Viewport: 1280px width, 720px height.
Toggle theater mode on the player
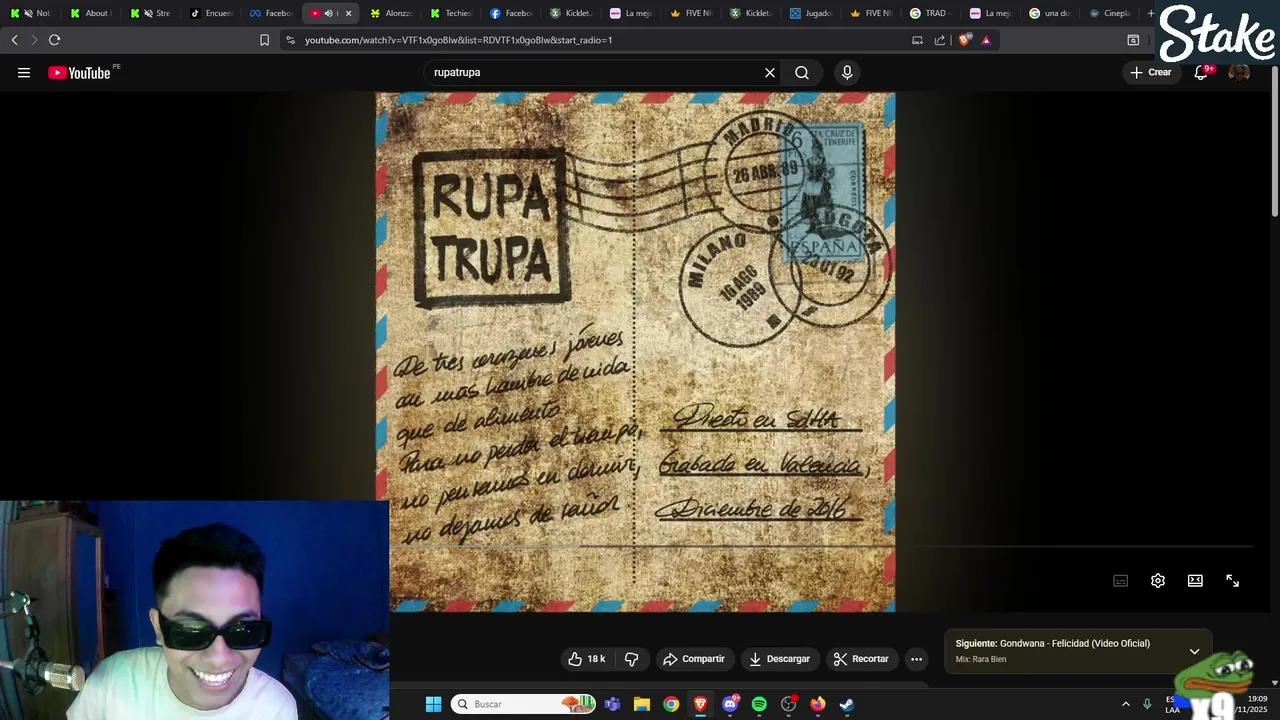(x=1195, y=581)
